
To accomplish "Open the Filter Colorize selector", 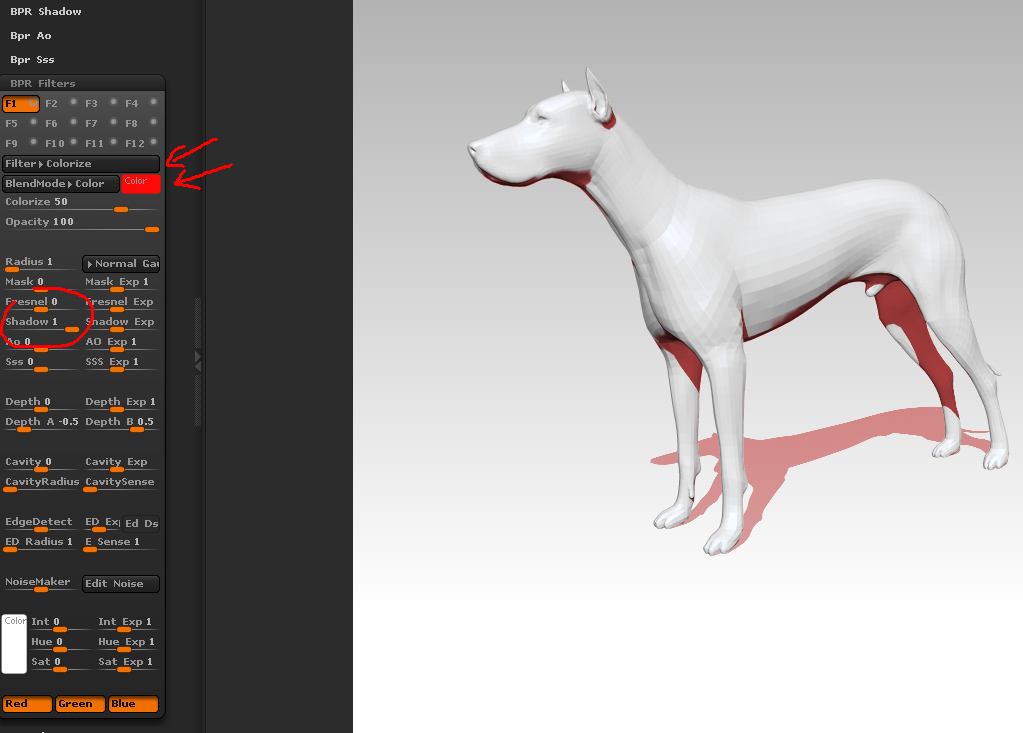I will coord(82,163).
